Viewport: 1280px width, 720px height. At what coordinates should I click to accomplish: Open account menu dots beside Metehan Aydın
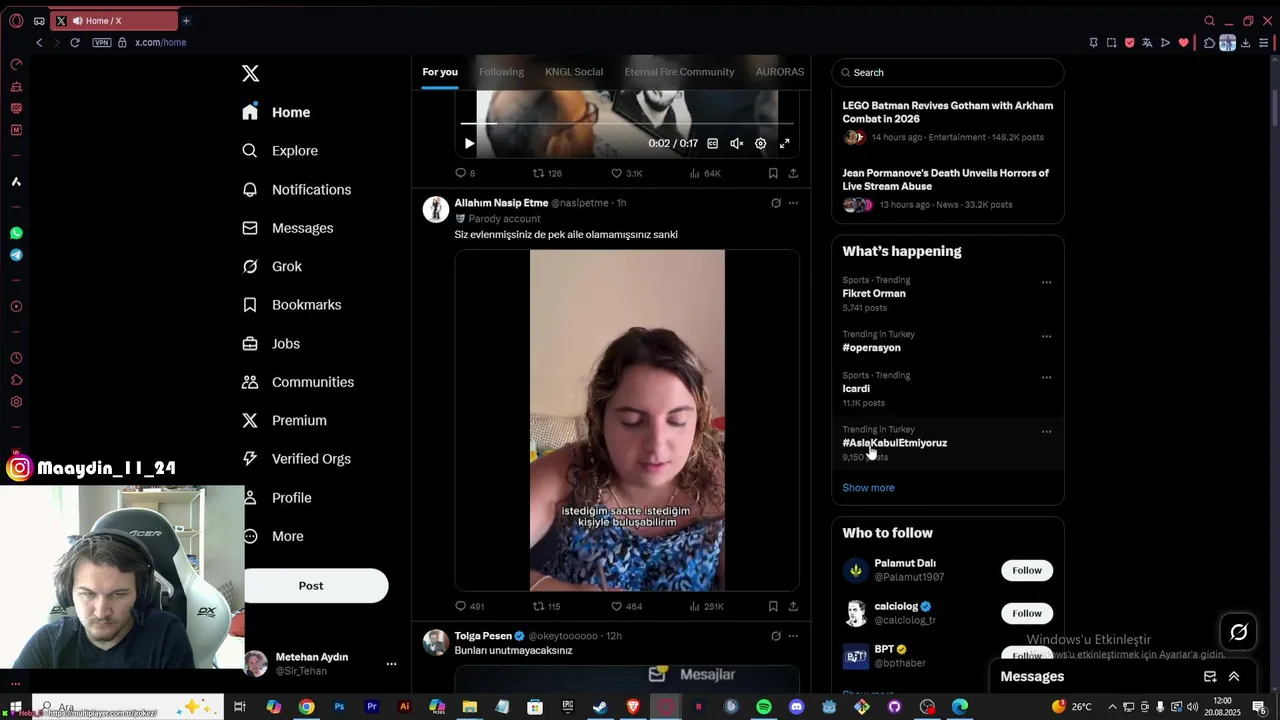(391, 664)
